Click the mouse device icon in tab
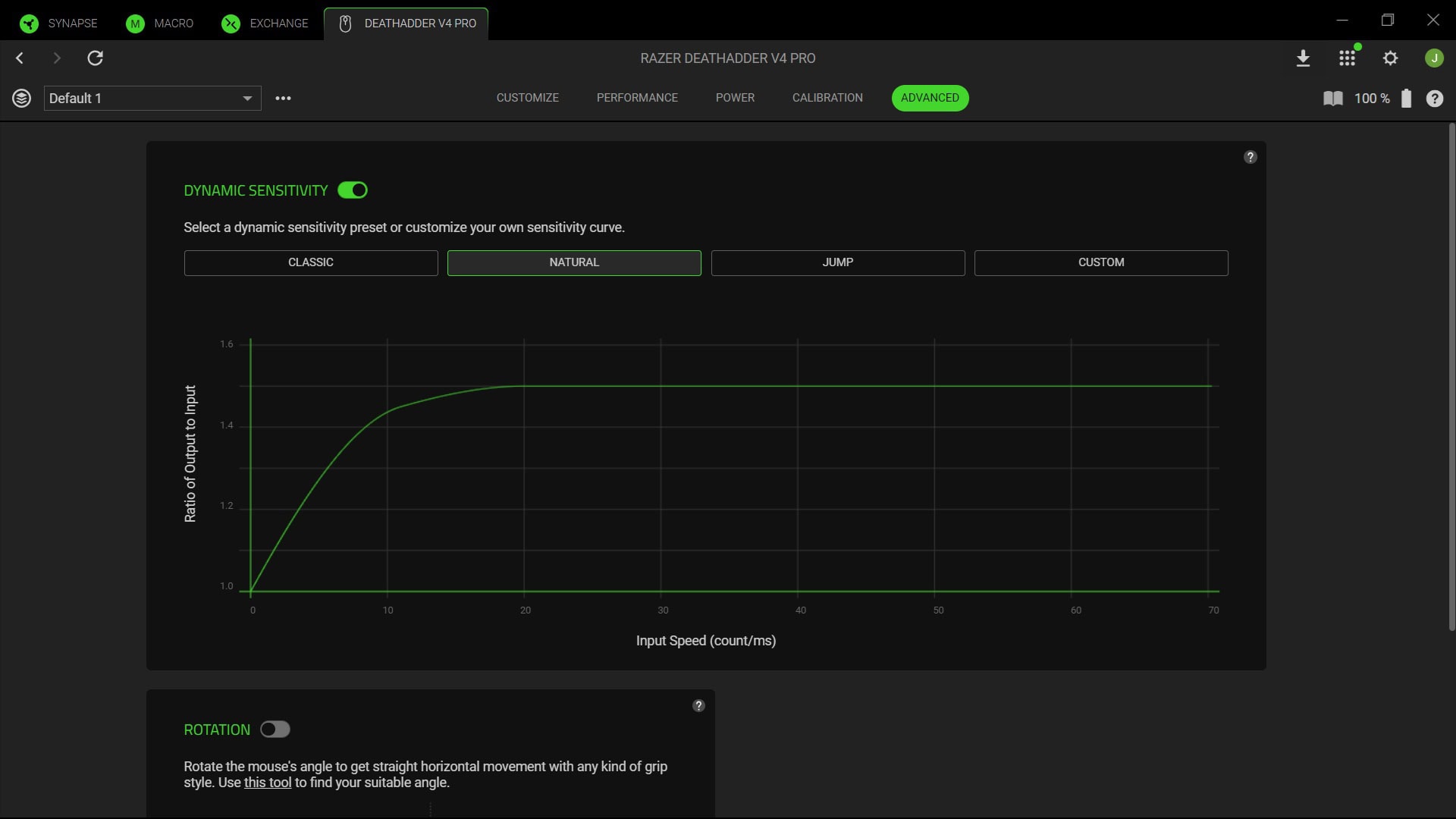Screen dimensions: 1456x819 345,24
